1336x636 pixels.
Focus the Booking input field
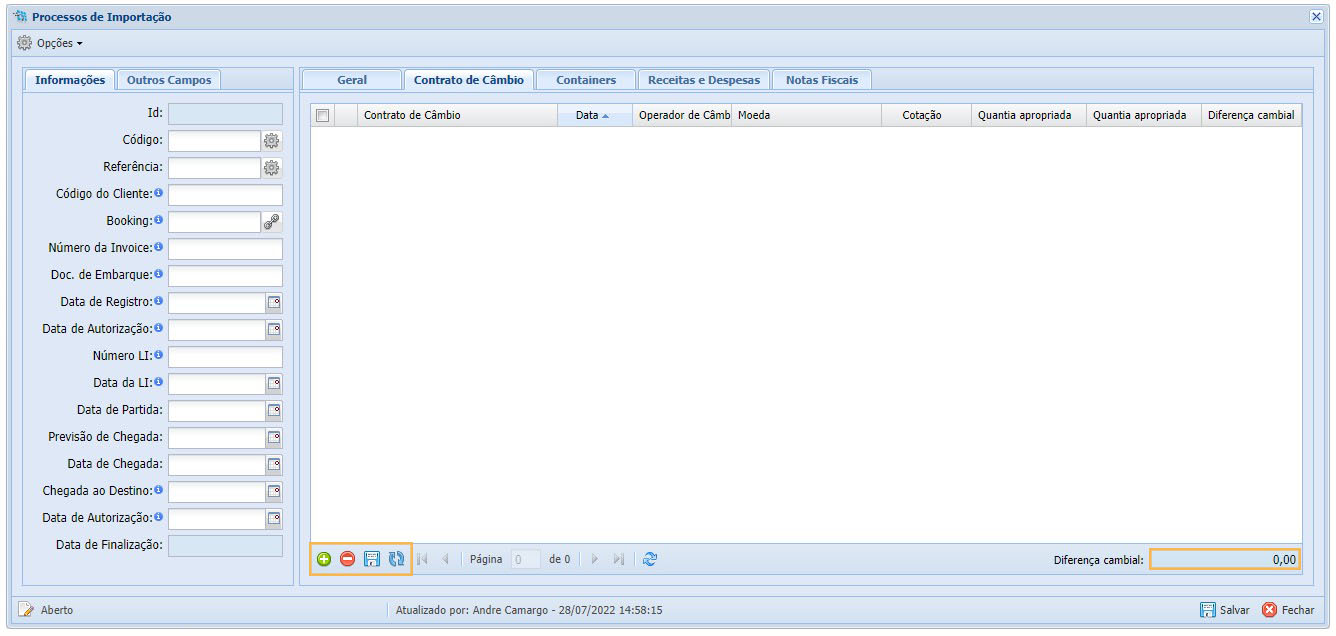[x=215, y=222]
